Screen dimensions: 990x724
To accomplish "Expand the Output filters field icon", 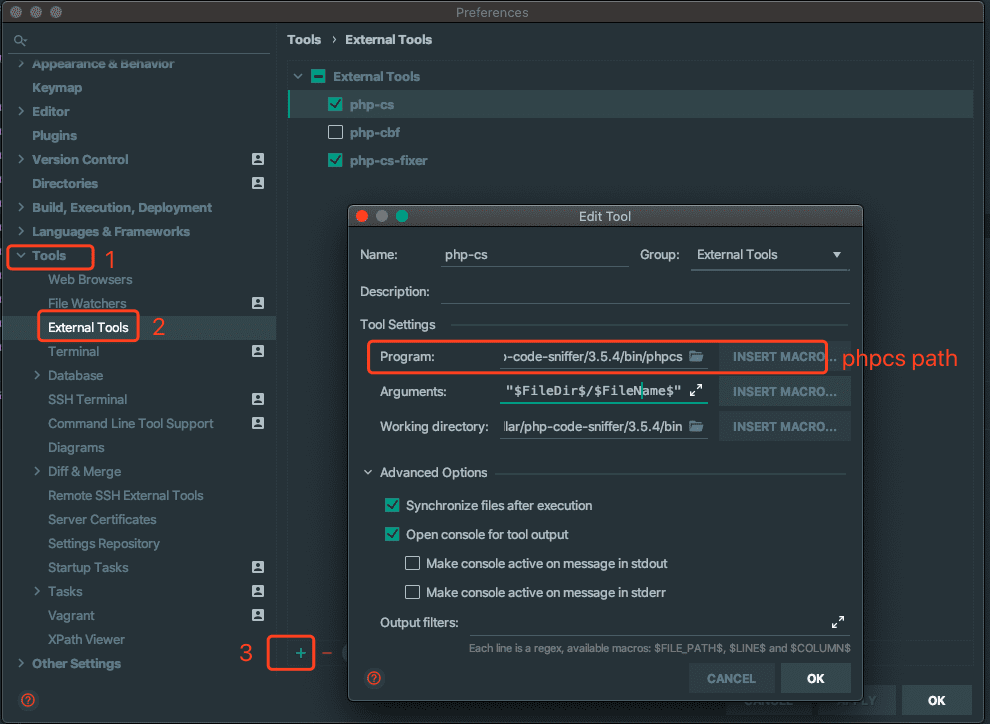I will tap(838, 622).
